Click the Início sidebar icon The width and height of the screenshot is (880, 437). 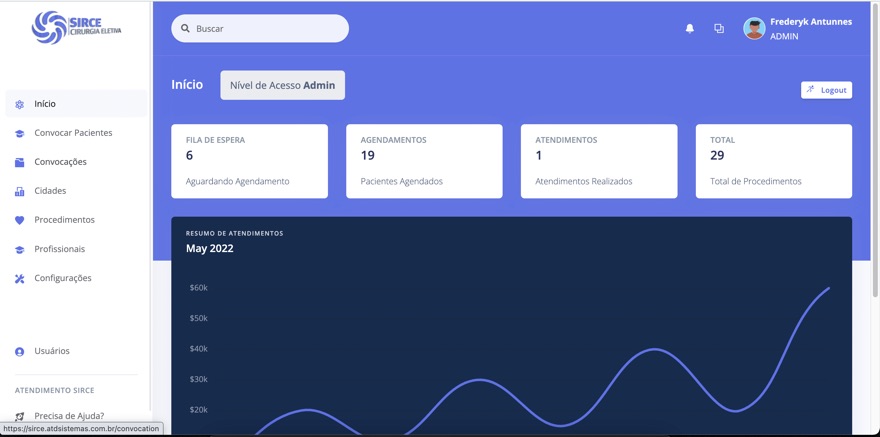click(x=20, y=104)
